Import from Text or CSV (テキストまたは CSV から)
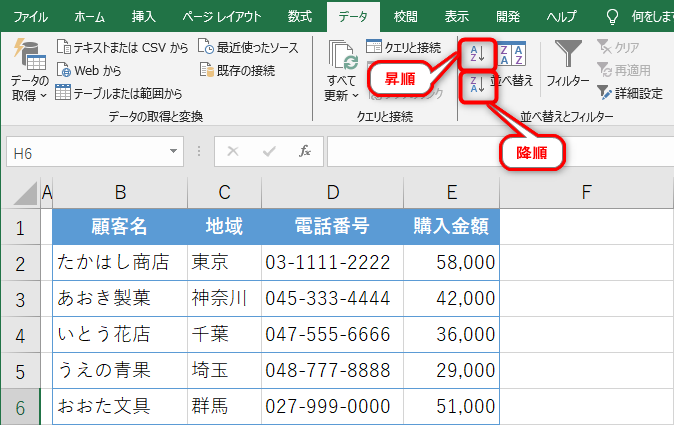Image resolution: width=674 pixels, height=425 pixels. (123, 46)
